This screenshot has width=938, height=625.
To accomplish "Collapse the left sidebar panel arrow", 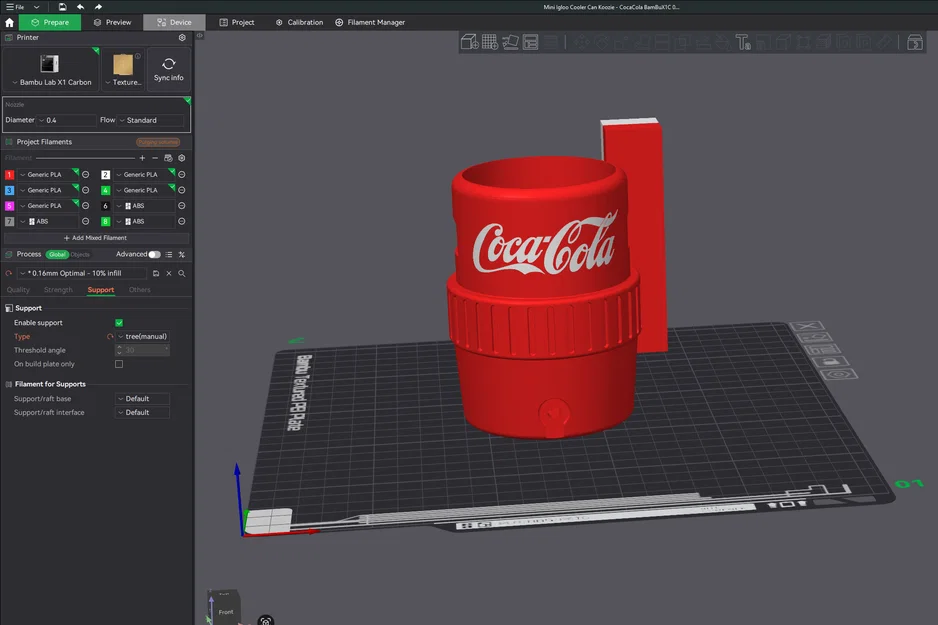I will click(200, 36).
